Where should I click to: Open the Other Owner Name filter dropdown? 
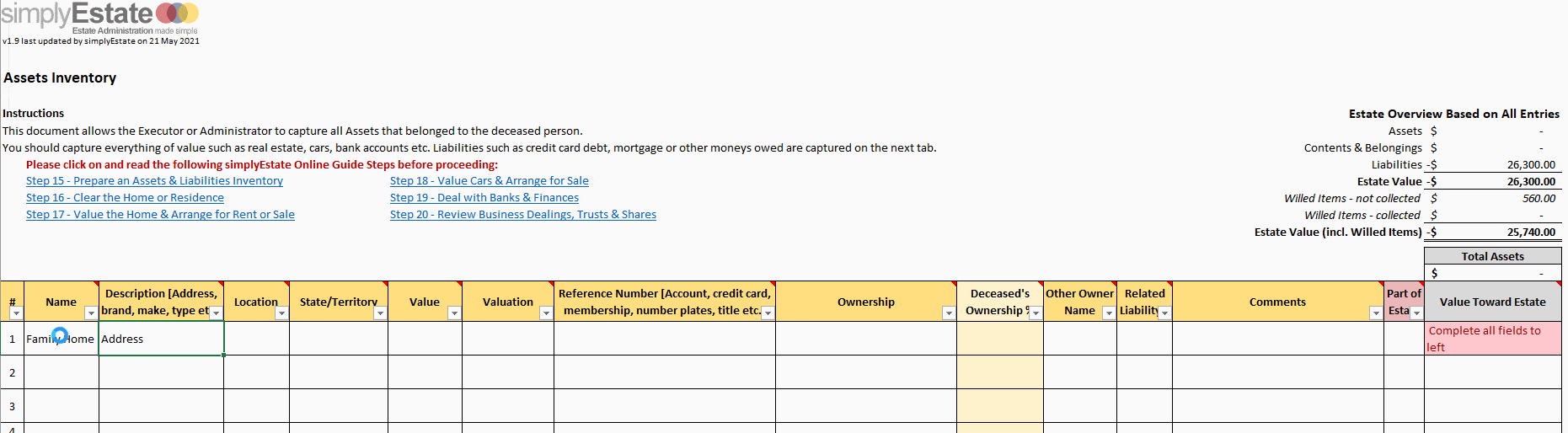click(1110, 313)
